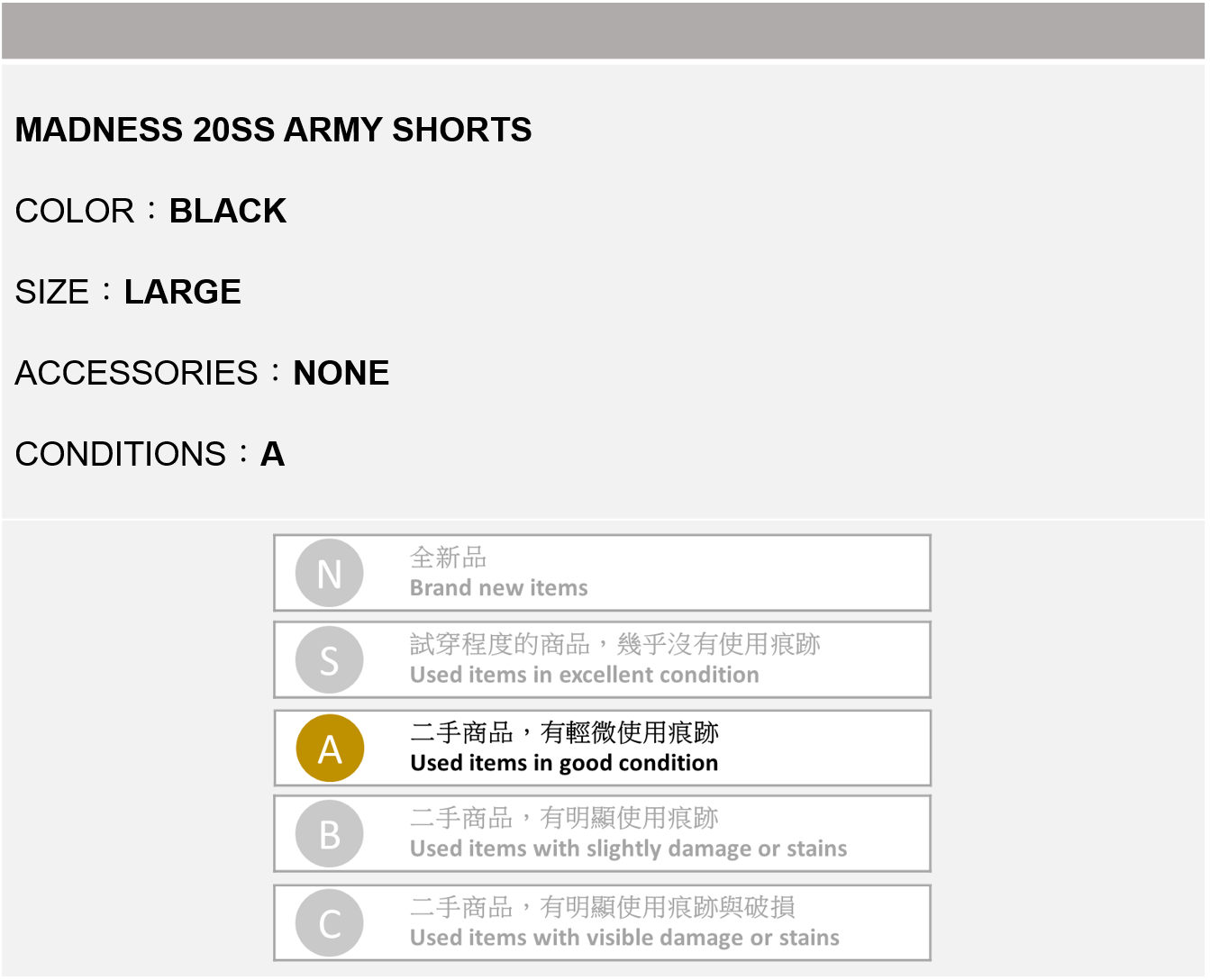Click the MADNESS 20SS ARMY SHORTS title
1210x980 pixels.
pyautogui.click(x=274, y=131)
